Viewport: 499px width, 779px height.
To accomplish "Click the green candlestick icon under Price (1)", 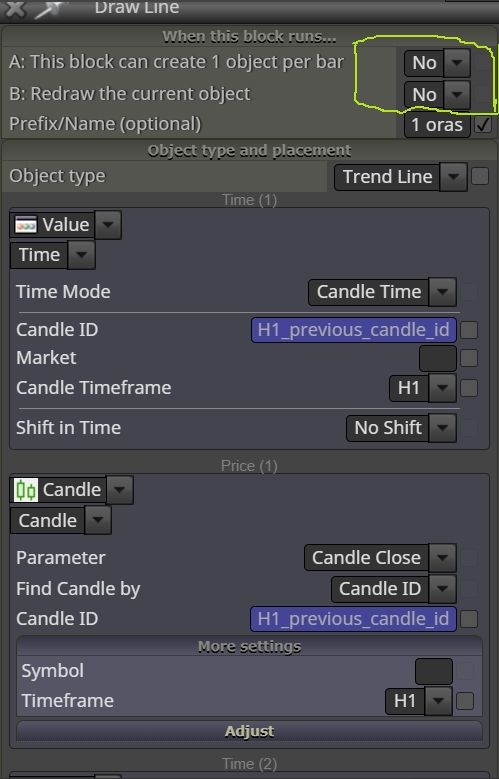I will (x=25, y=490).
